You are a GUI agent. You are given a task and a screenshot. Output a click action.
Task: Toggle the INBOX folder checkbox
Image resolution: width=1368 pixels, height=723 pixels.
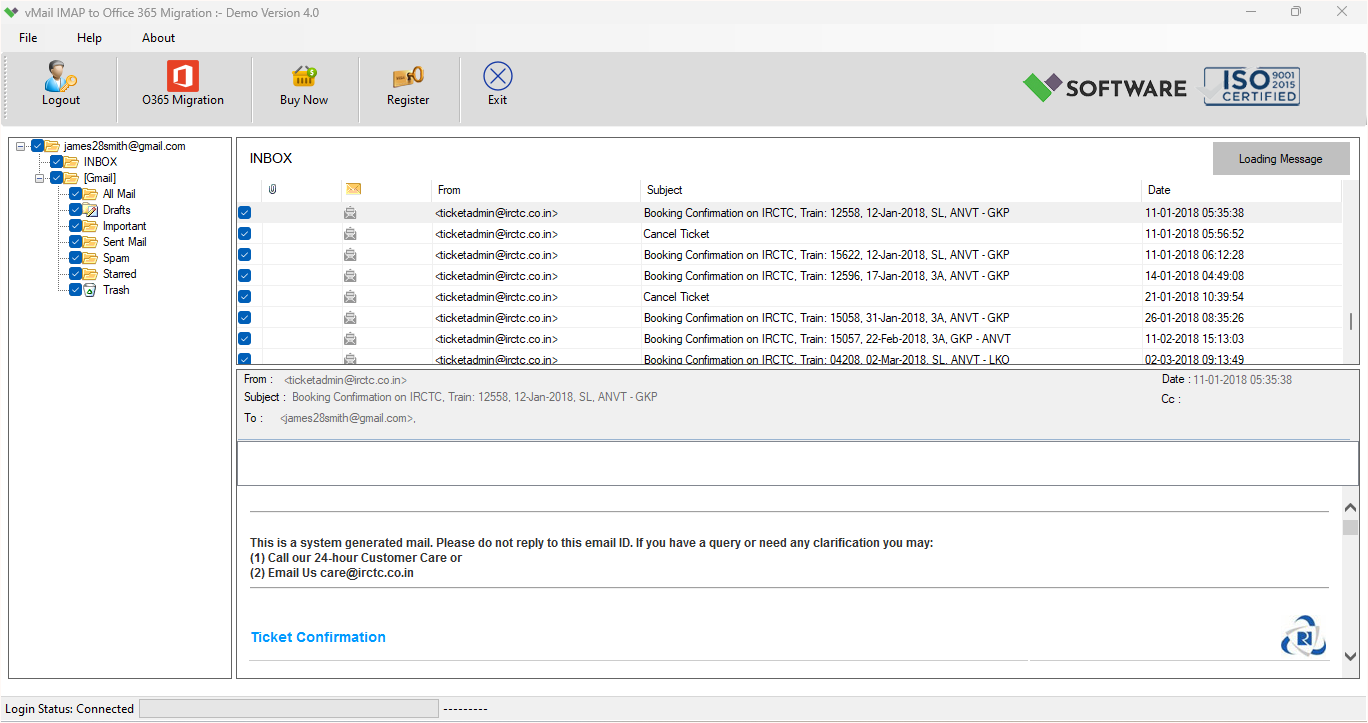click(x=57, y=162)
